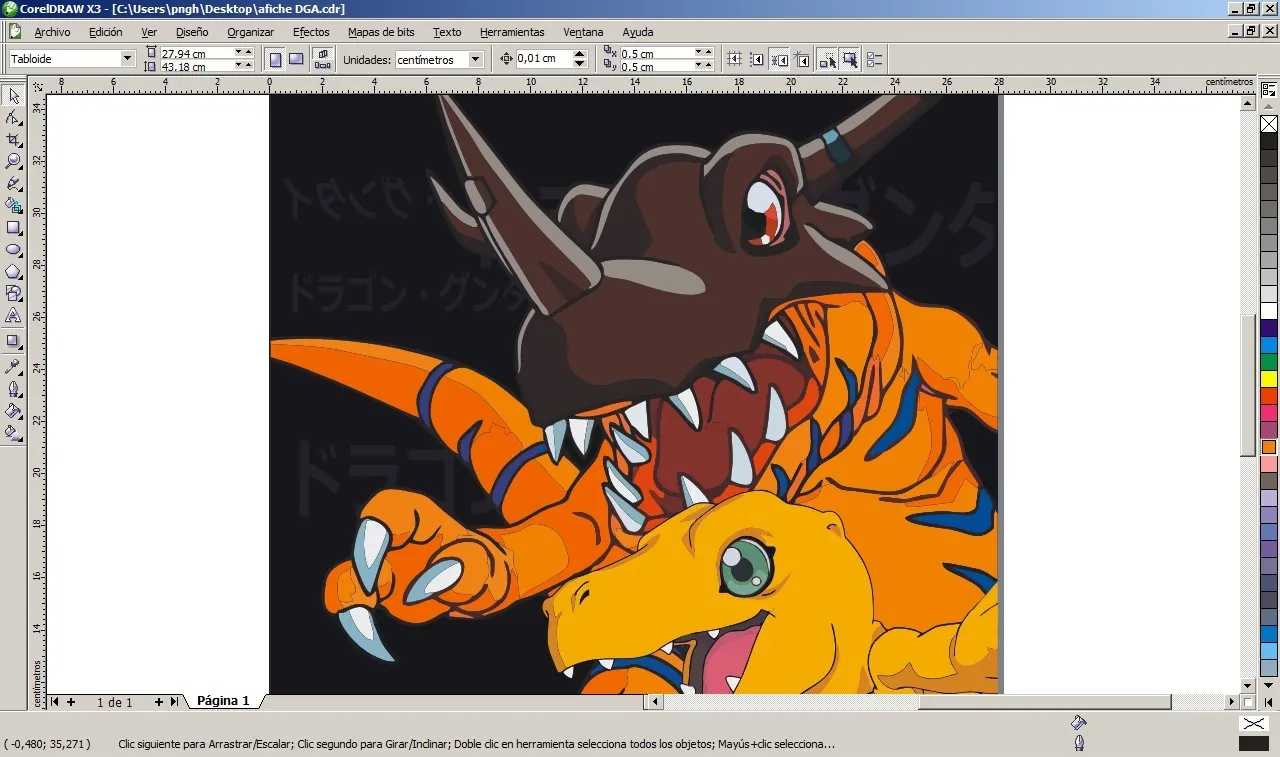Open the Tabloide paper size dropdown
Image resolution: width=1280 pixels, height=757 pixels.
127,59
